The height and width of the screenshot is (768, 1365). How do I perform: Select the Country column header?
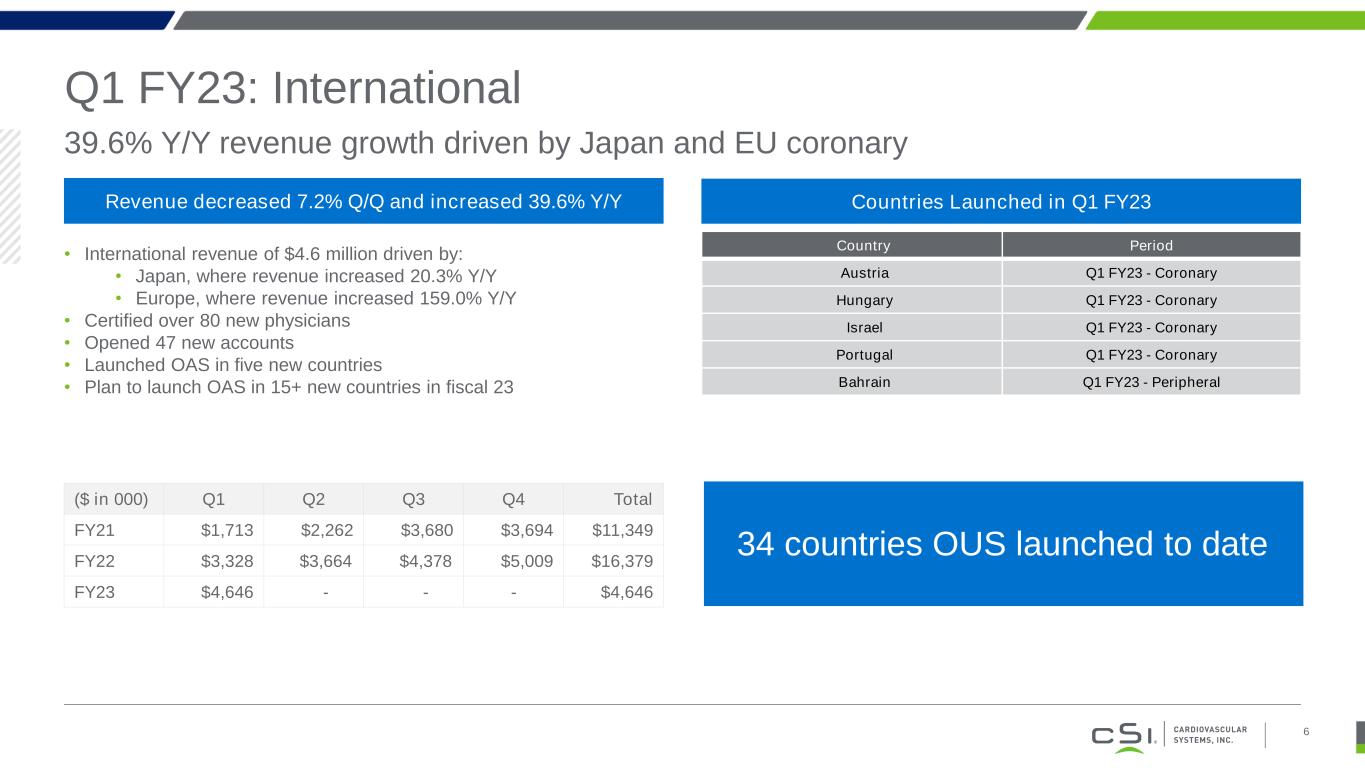point(851,245)
